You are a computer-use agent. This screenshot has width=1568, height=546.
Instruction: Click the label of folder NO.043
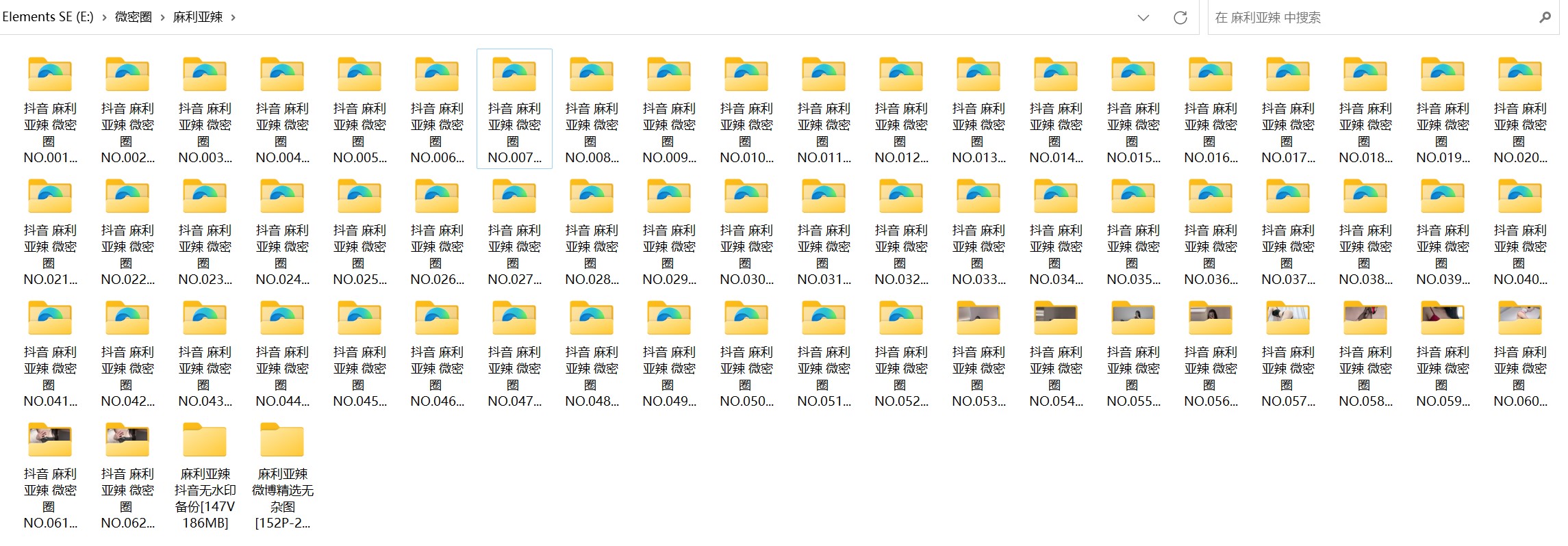point(205,376)
